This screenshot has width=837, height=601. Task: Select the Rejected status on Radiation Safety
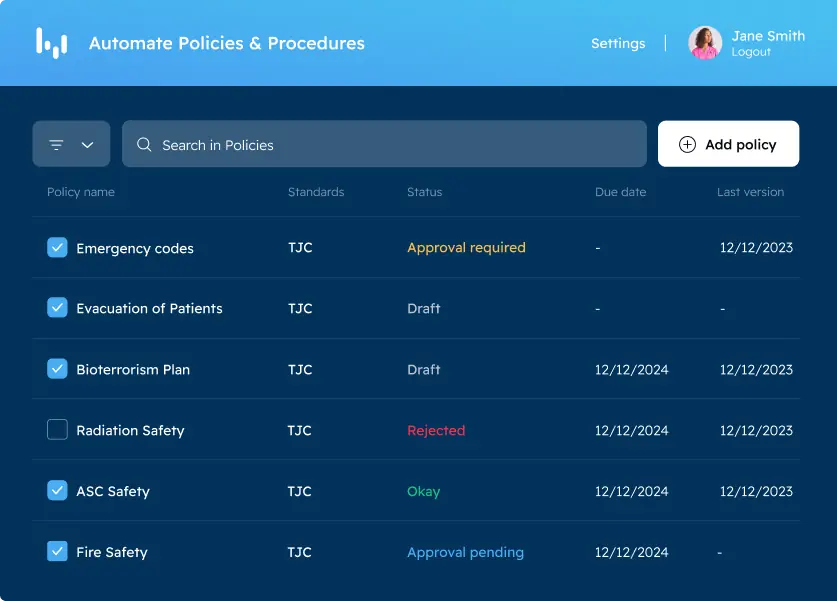[436, 429]
